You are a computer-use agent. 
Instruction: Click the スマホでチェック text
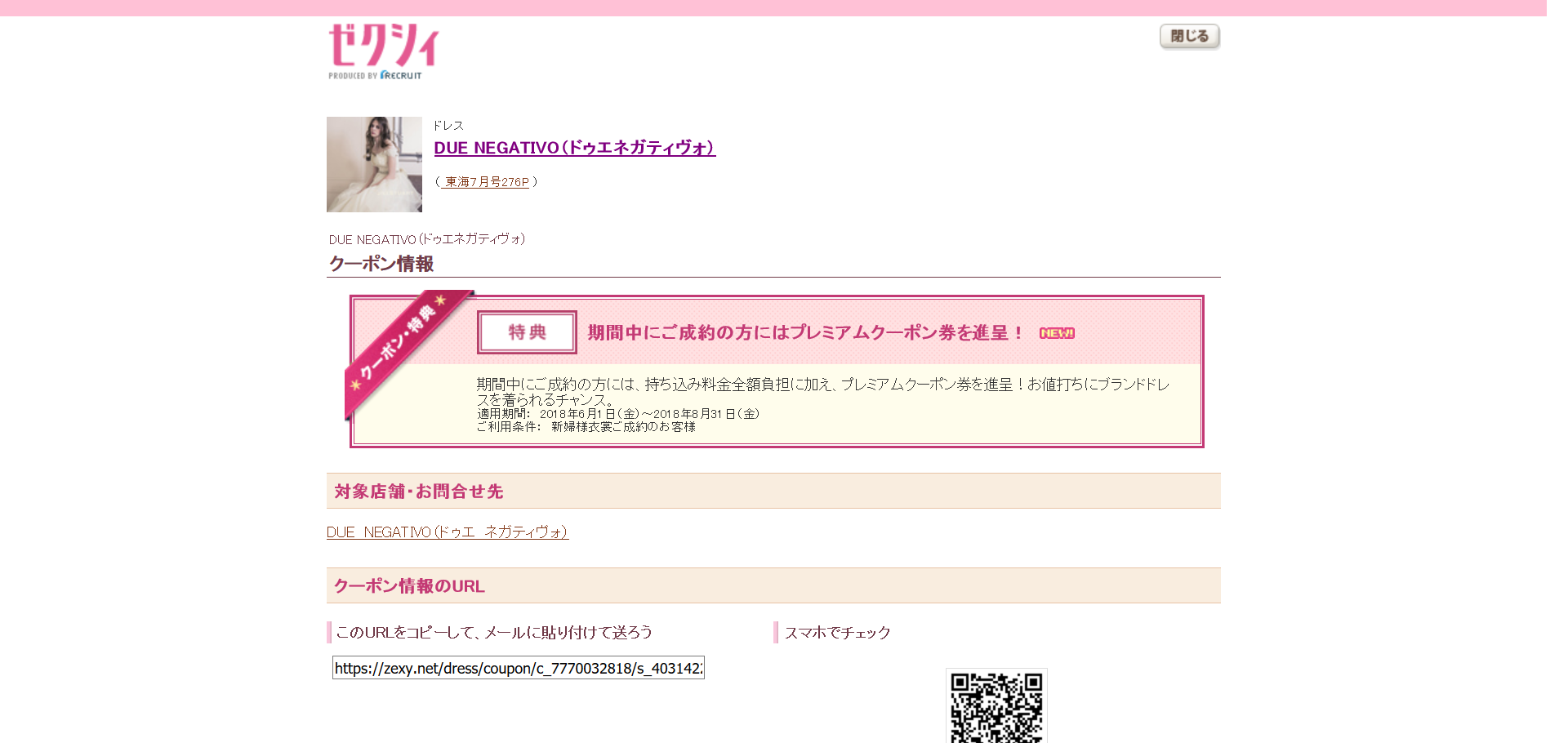point(837,633)
